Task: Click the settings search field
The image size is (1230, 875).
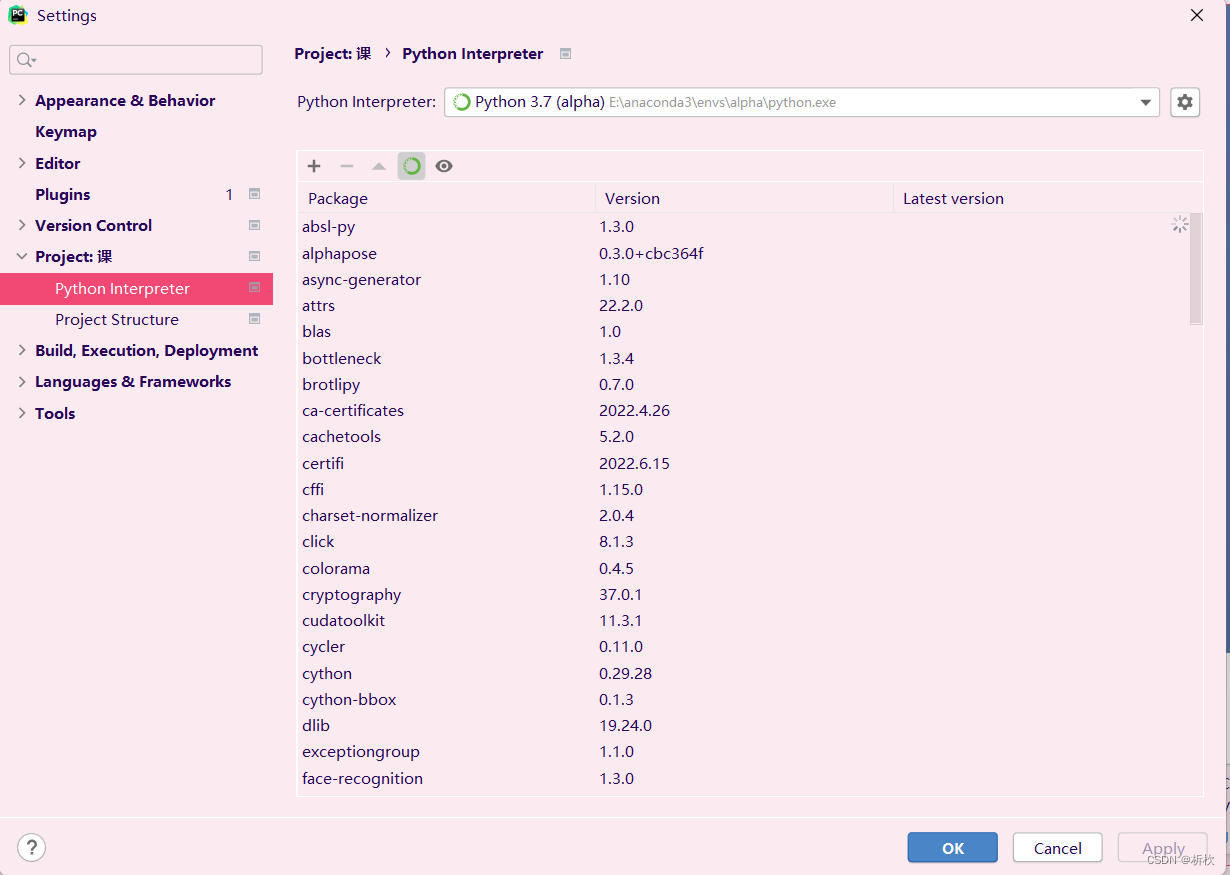Action: click(136, 60)
